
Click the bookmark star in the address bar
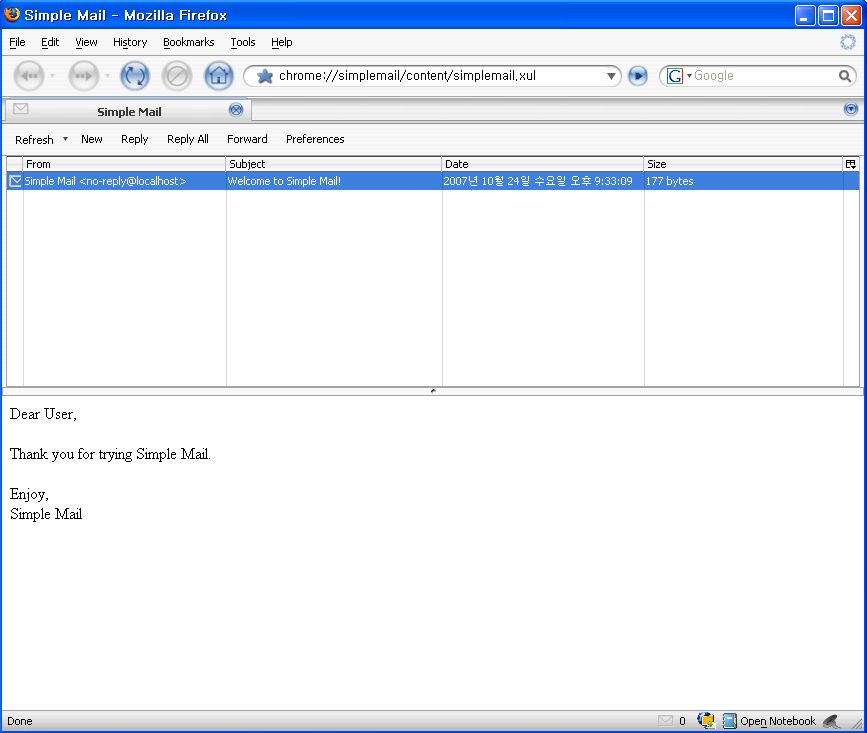[x=265, y=76]
